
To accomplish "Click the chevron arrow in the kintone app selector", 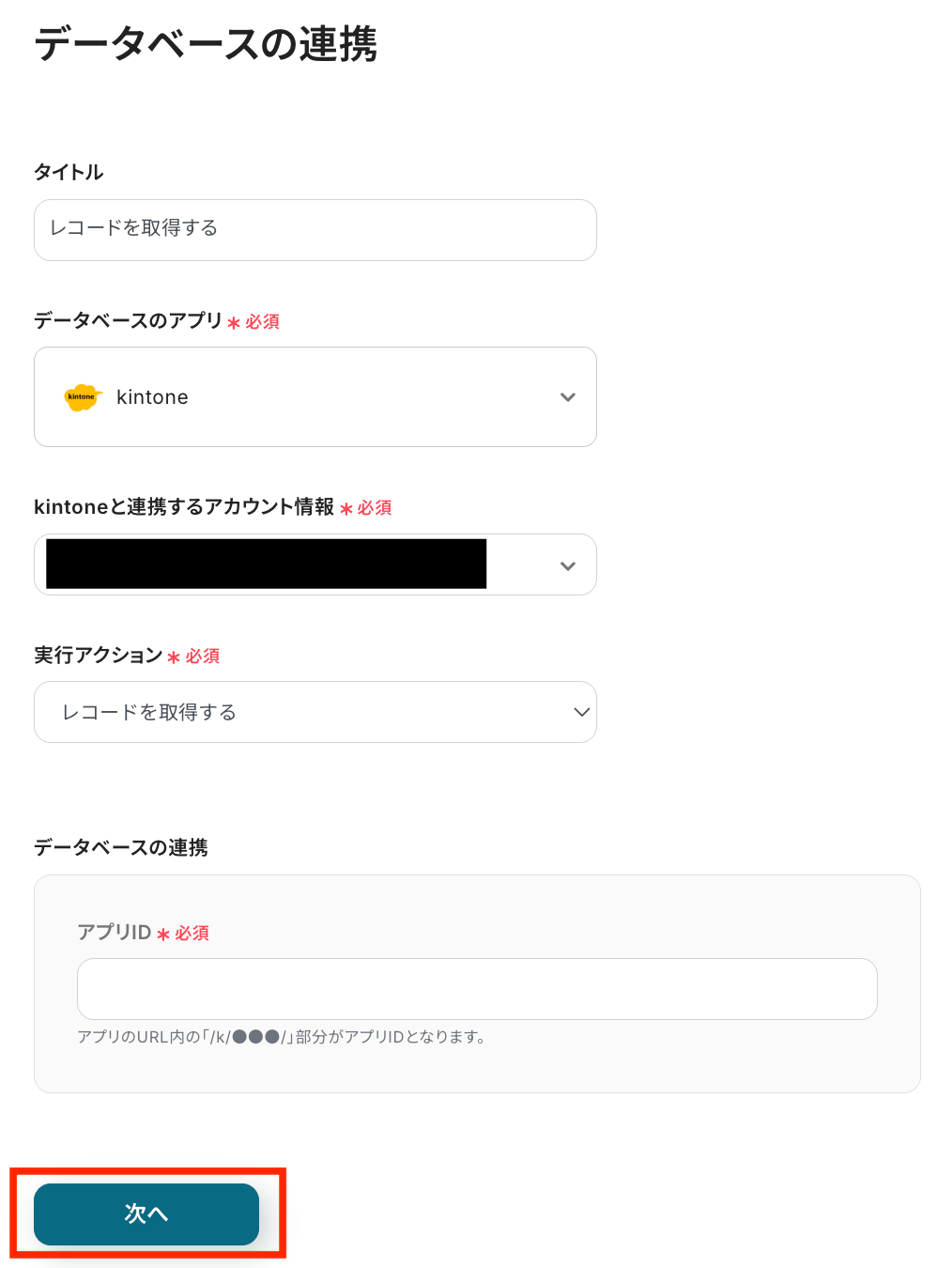I will click(567, 397).
